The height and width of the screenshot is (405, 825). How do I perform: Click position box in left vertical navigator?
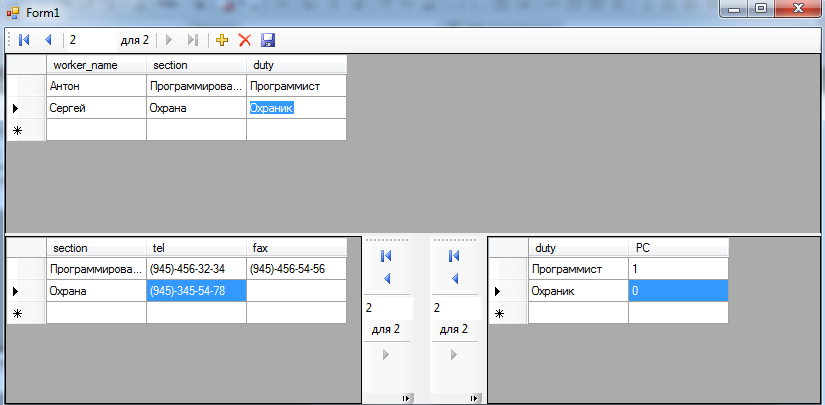[388, 308]
